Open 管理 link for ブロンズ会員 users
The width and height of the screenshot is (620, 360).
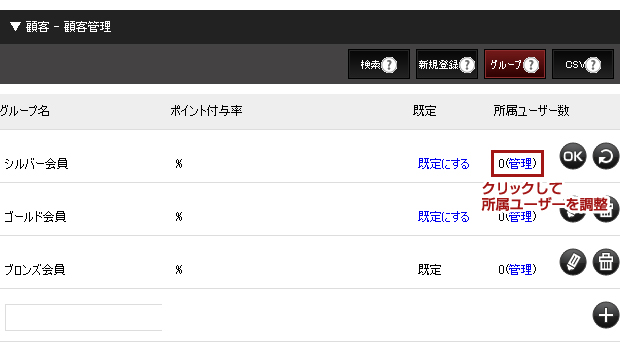520,270
